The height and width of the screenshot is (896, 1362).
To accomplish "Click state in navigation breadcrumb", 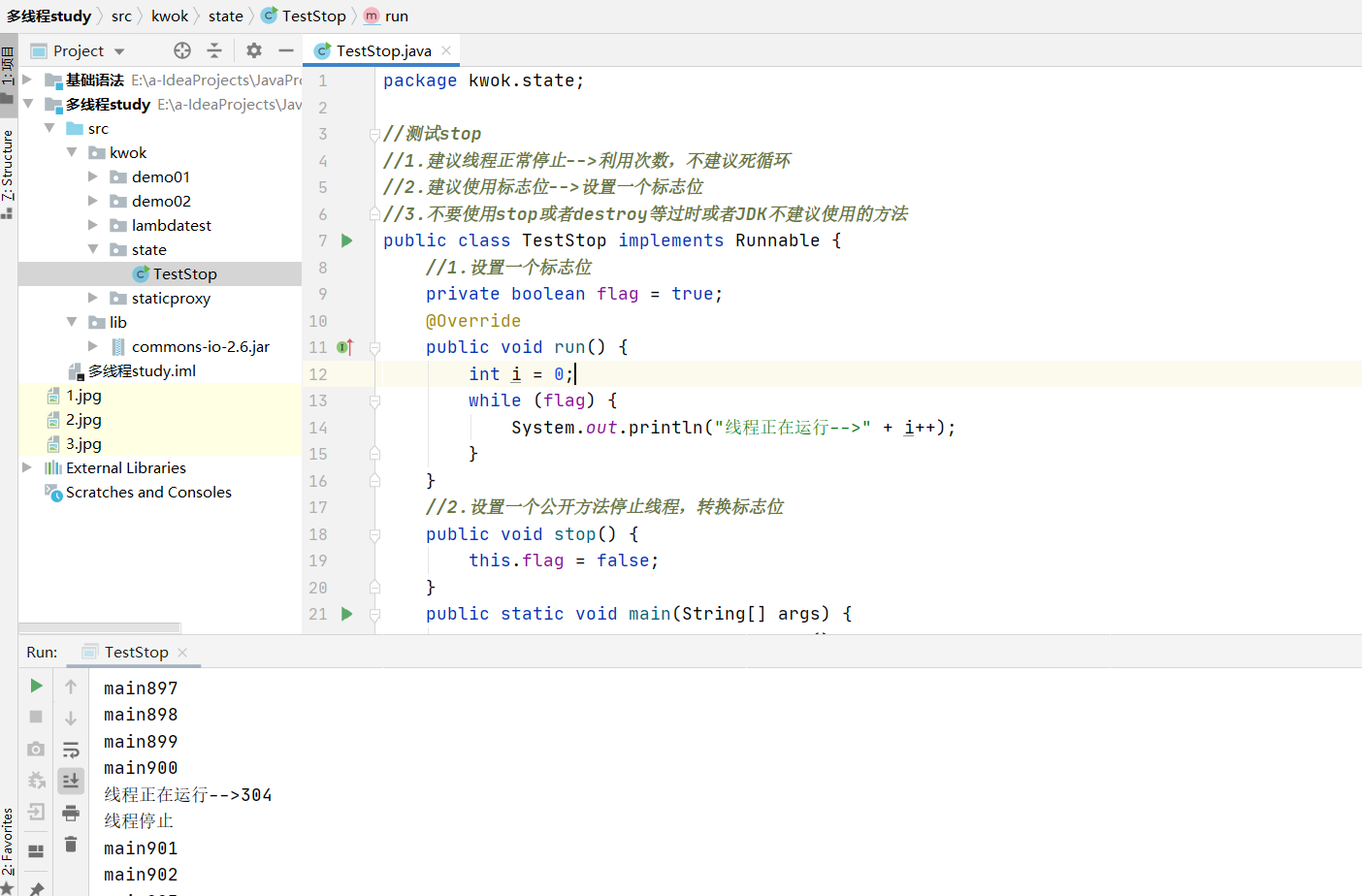I will (x=225, y=16).
